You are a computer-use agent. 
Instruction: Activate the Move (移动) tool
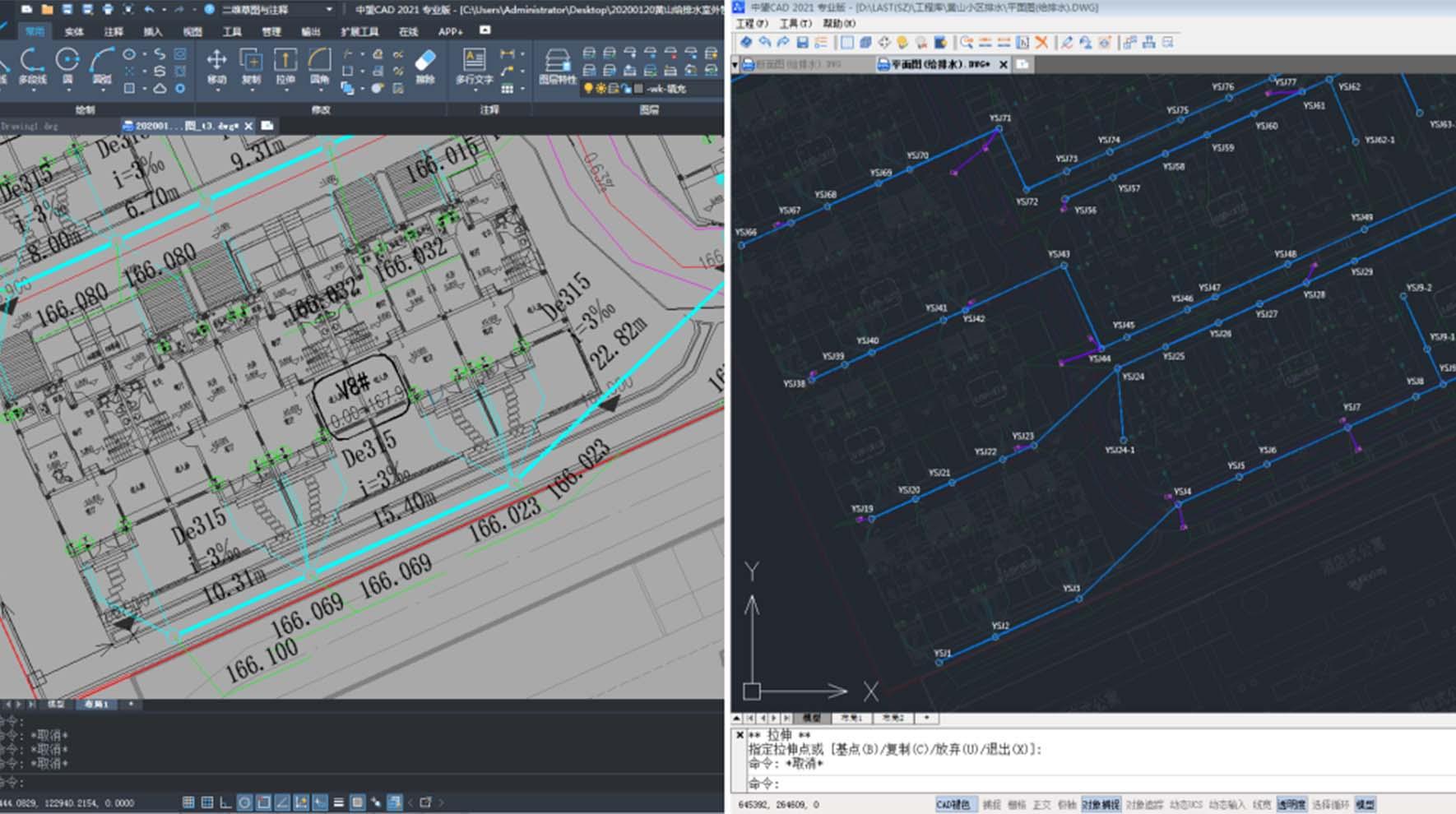[216, 66]
